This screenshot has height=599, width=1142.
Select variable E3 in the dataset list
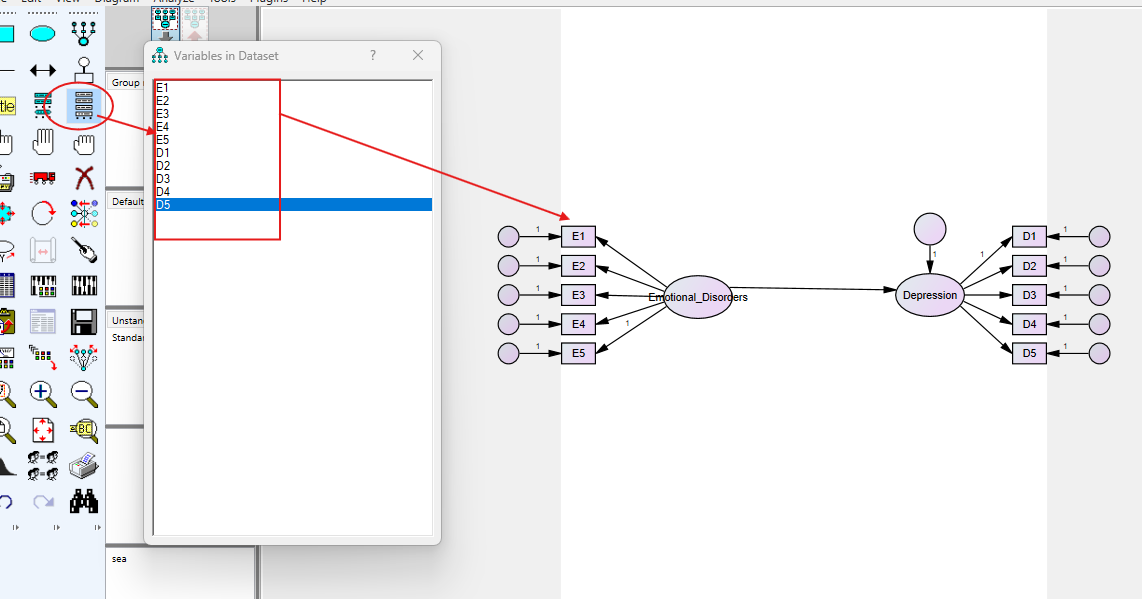click(x=163, y=114)
